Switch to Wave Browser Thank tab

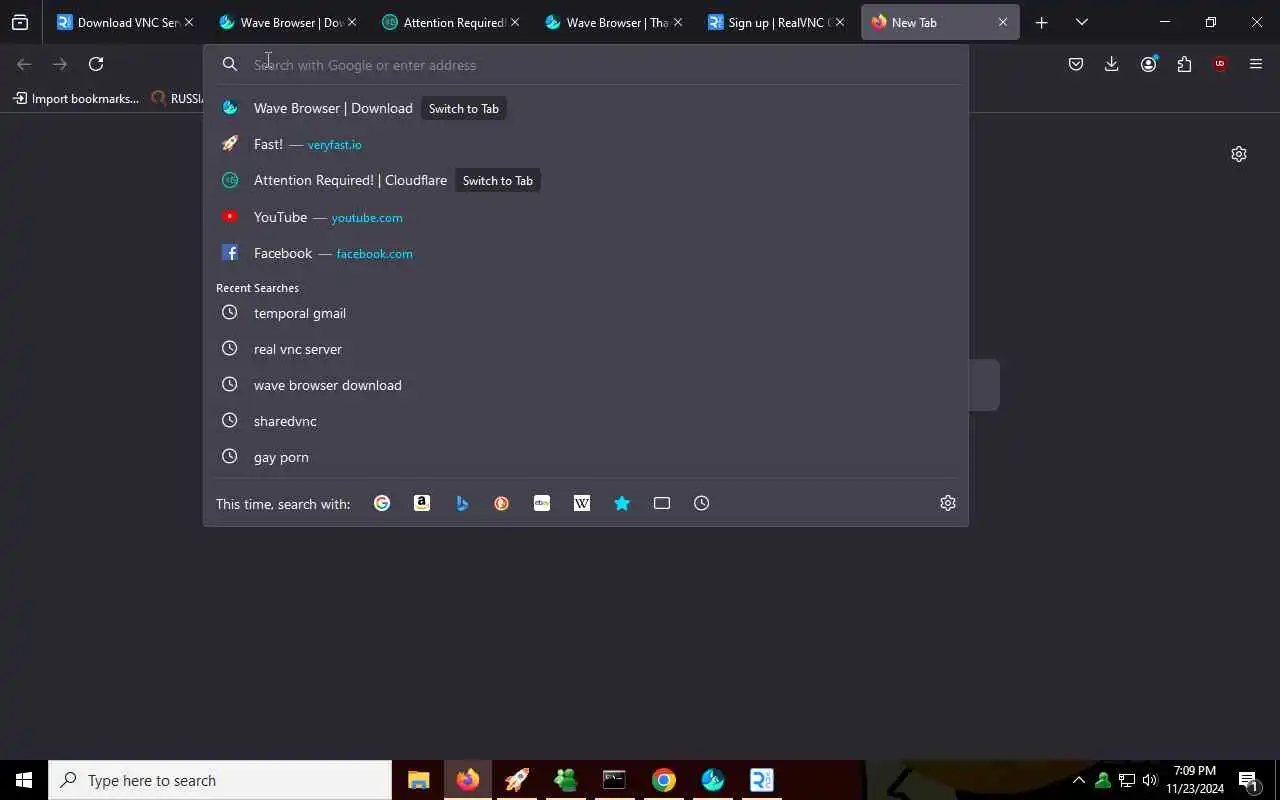[x=614, y=22]
